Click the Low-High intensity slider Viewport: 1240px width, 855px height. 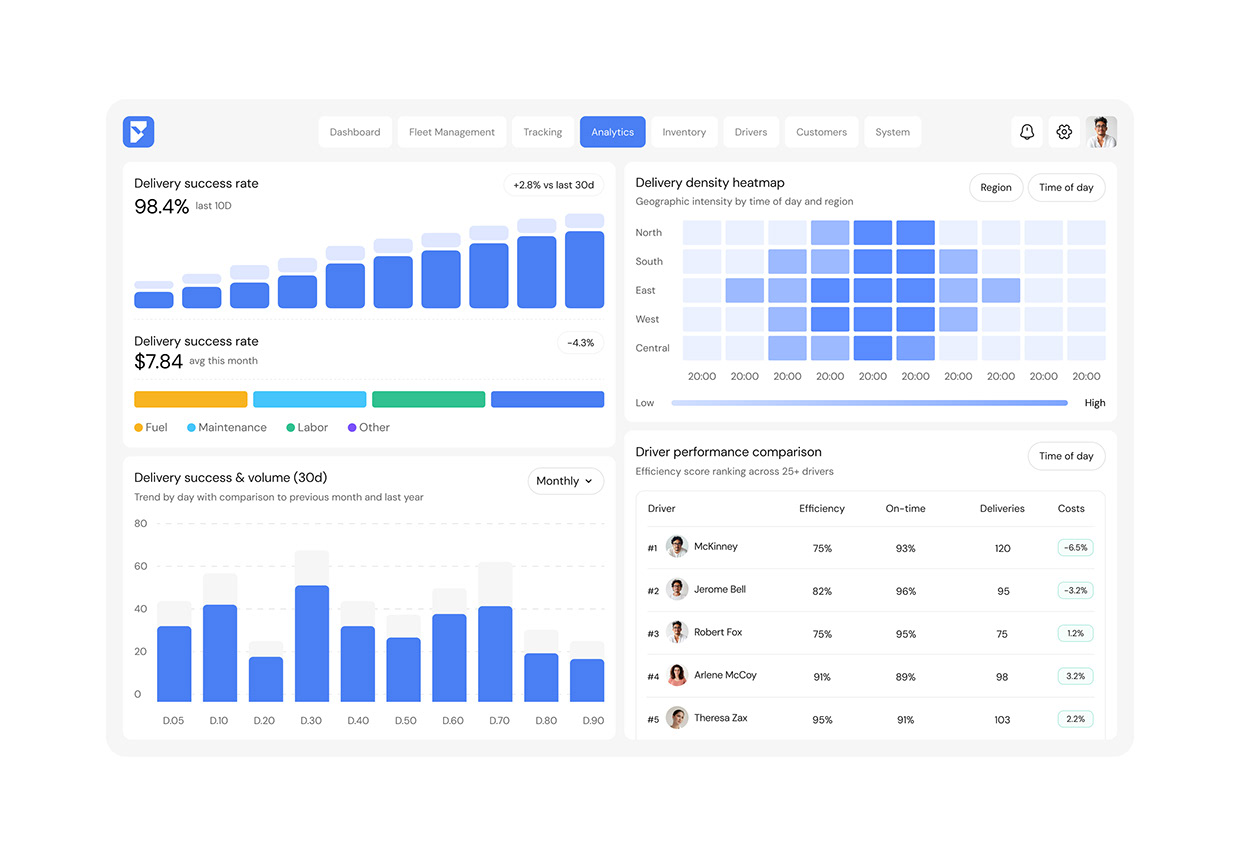[x=868, y=402]
